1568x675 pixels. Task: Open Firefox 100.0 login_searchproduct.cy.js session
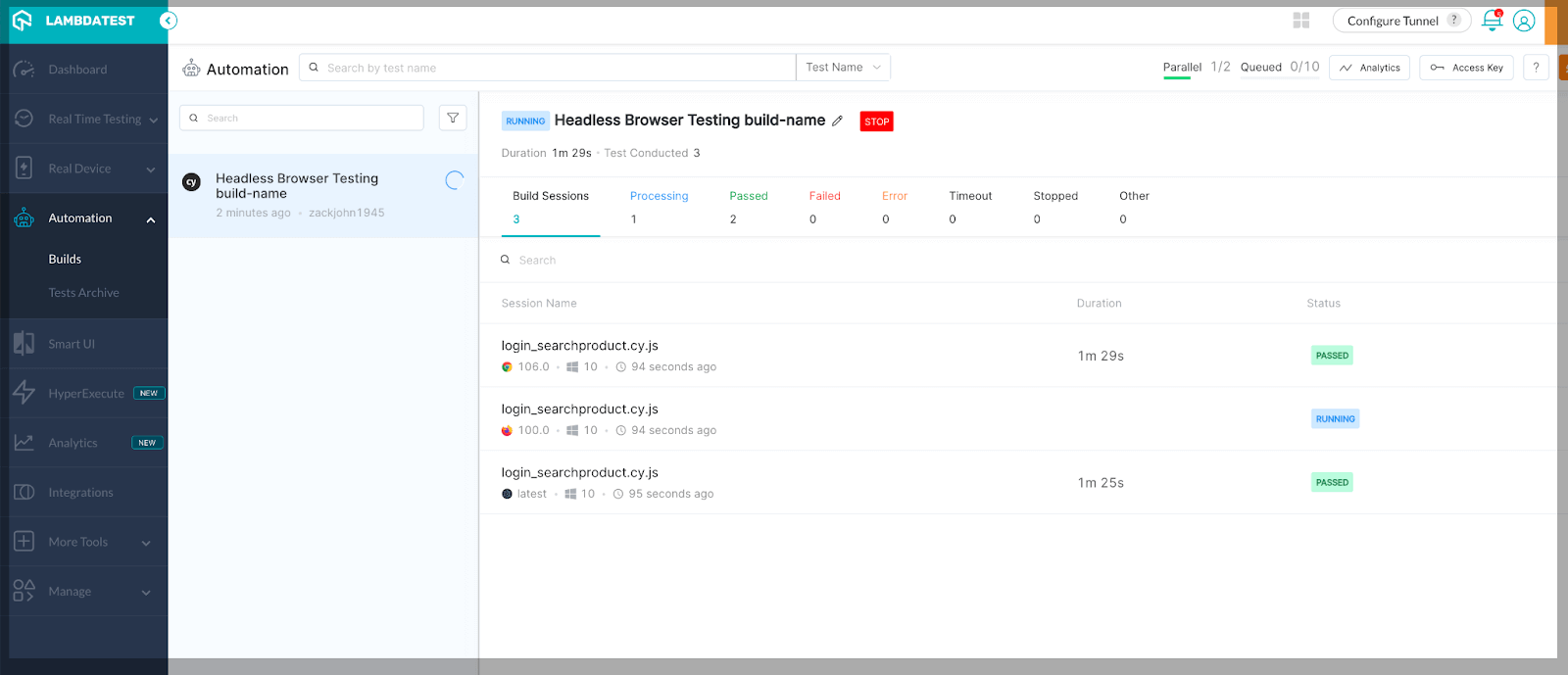(1019, 419)
